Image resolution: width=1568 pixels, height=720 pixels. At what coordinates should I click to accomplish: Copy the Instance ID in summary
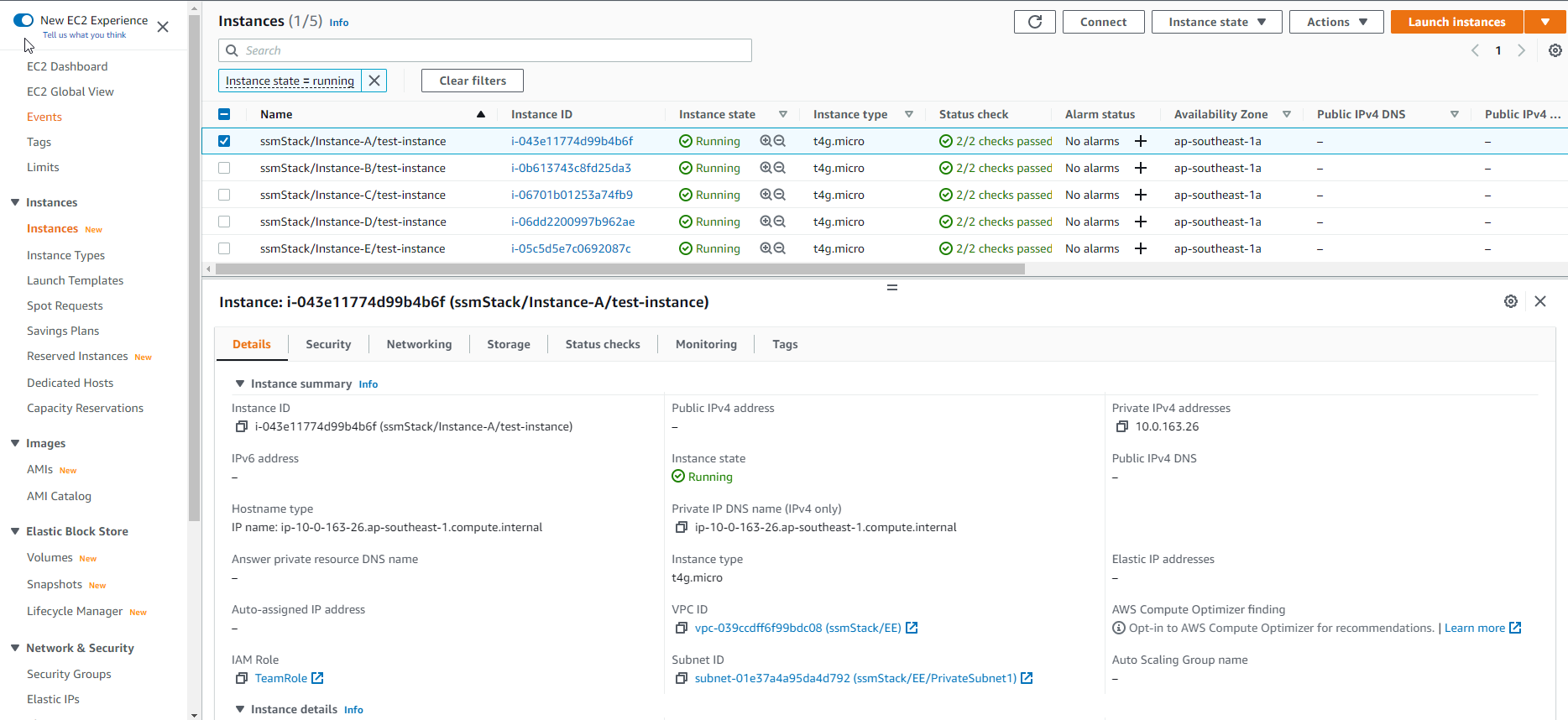tap(242, 426)
